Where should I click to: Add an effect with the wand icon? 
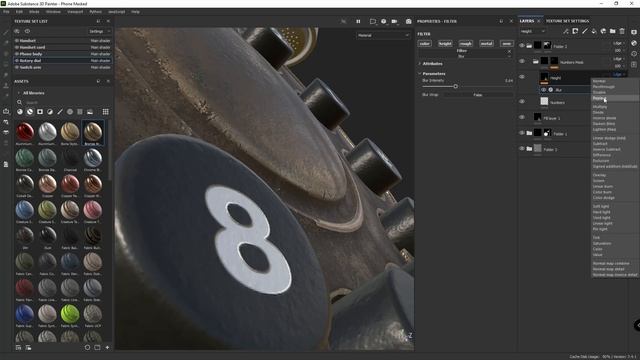(566, 31)
